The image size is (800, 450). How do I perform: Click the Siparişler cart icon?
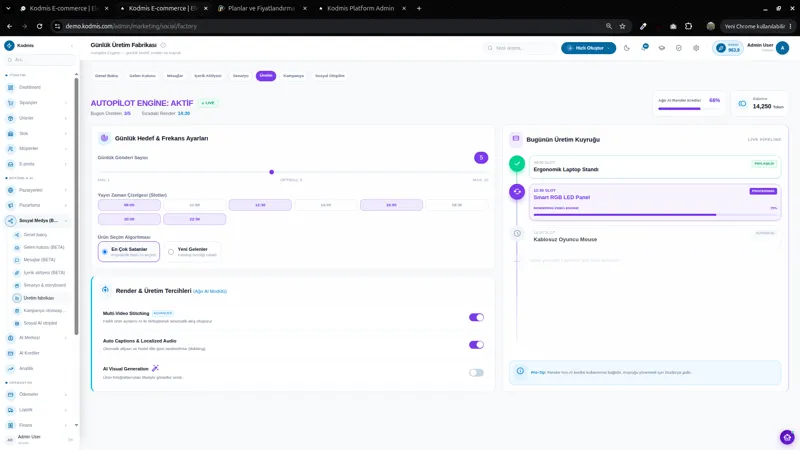point(10,103)
